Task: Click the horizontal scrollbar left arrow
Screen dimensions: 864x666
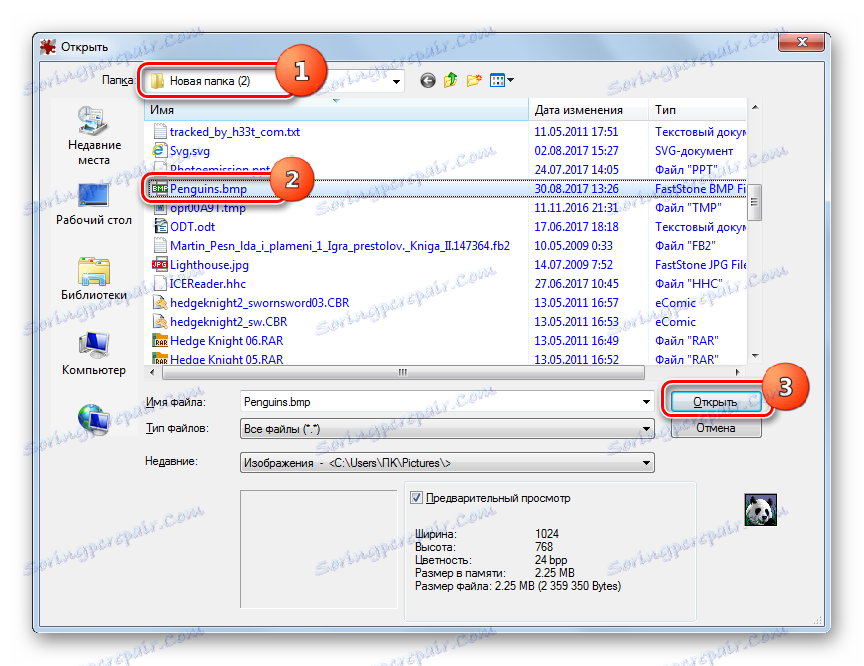Action: pyautogui.click(x=152, y=372)
